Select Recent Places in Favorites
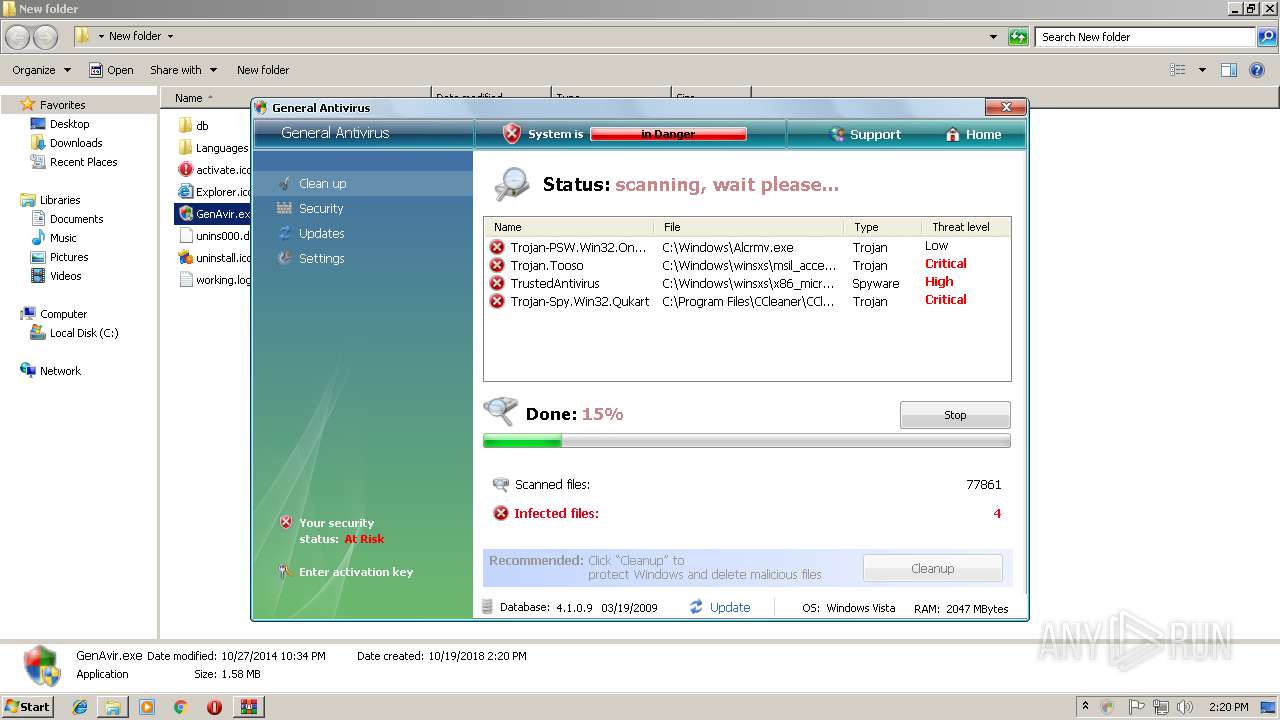1280x720 pixels. [x=83, y=162]
